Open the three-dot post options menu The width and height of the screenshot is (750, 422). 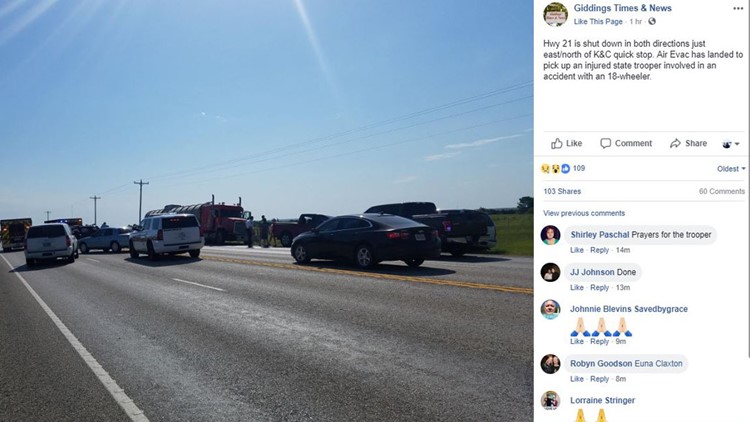click(x=738, y=9)
